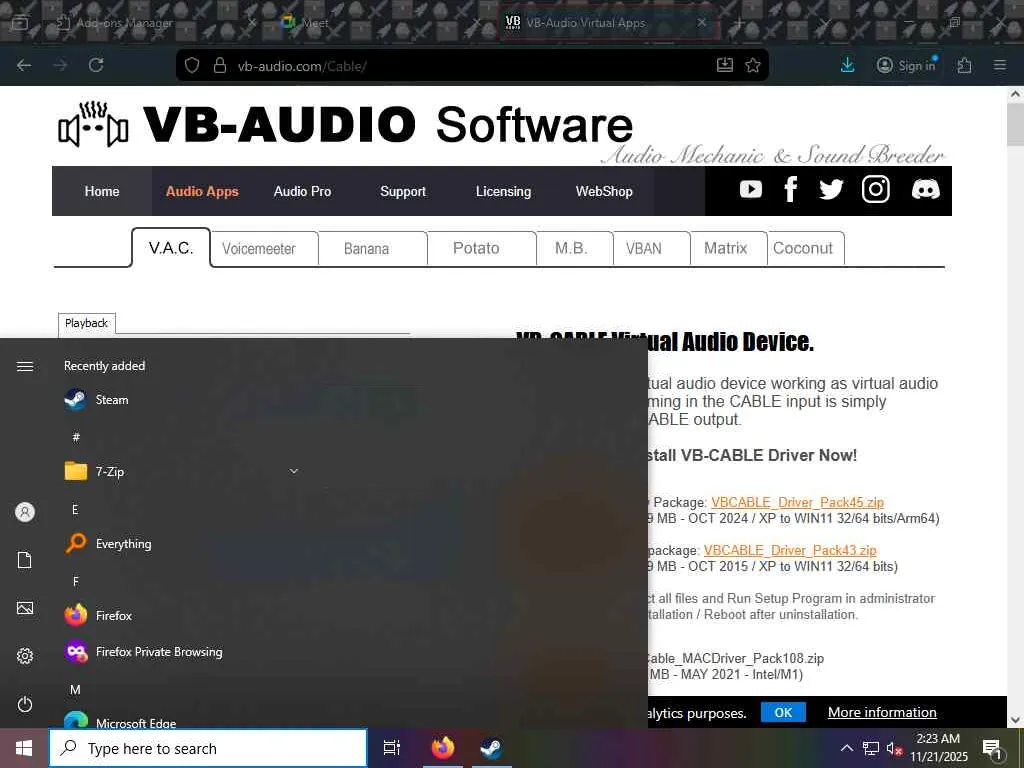Open the Firefox extensions puzzle icon
1024x768 pixels.
(x=964, y=65)
